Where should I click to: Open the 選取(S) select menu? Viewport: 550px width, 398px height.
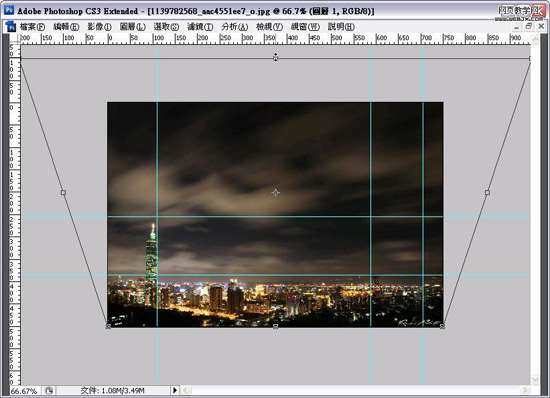166,27
